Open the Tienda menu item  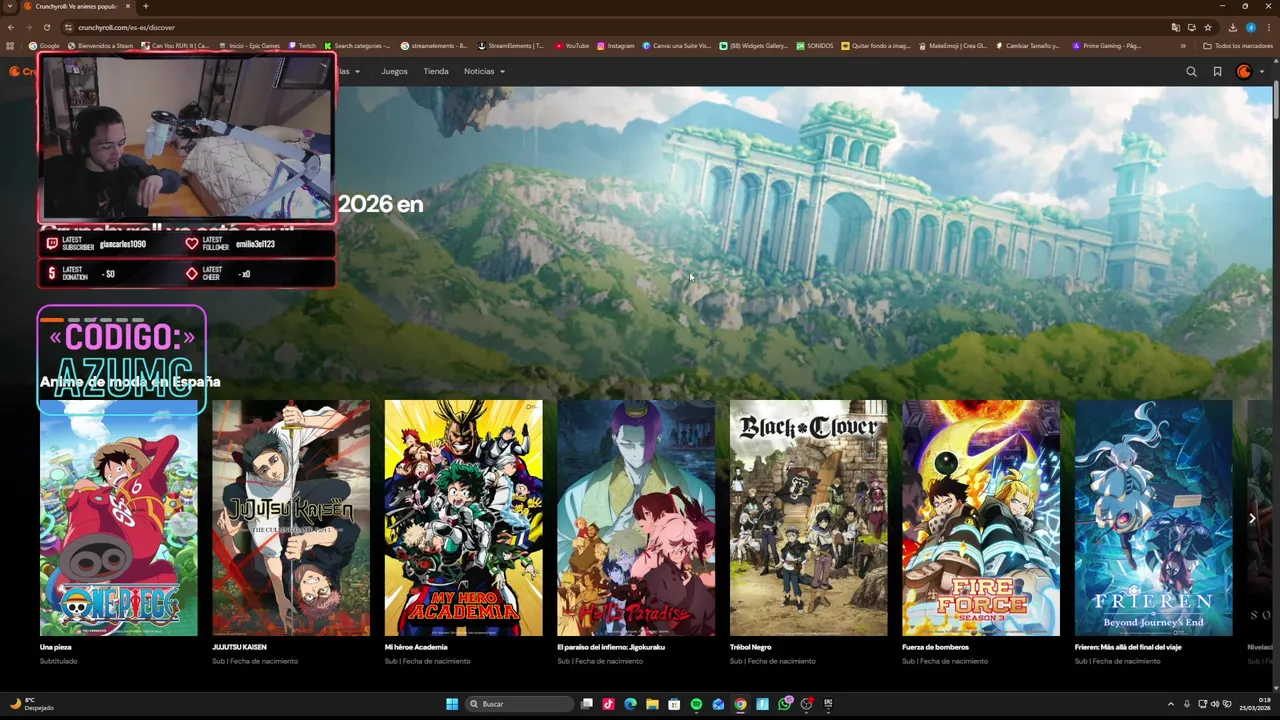coord(436,71)
